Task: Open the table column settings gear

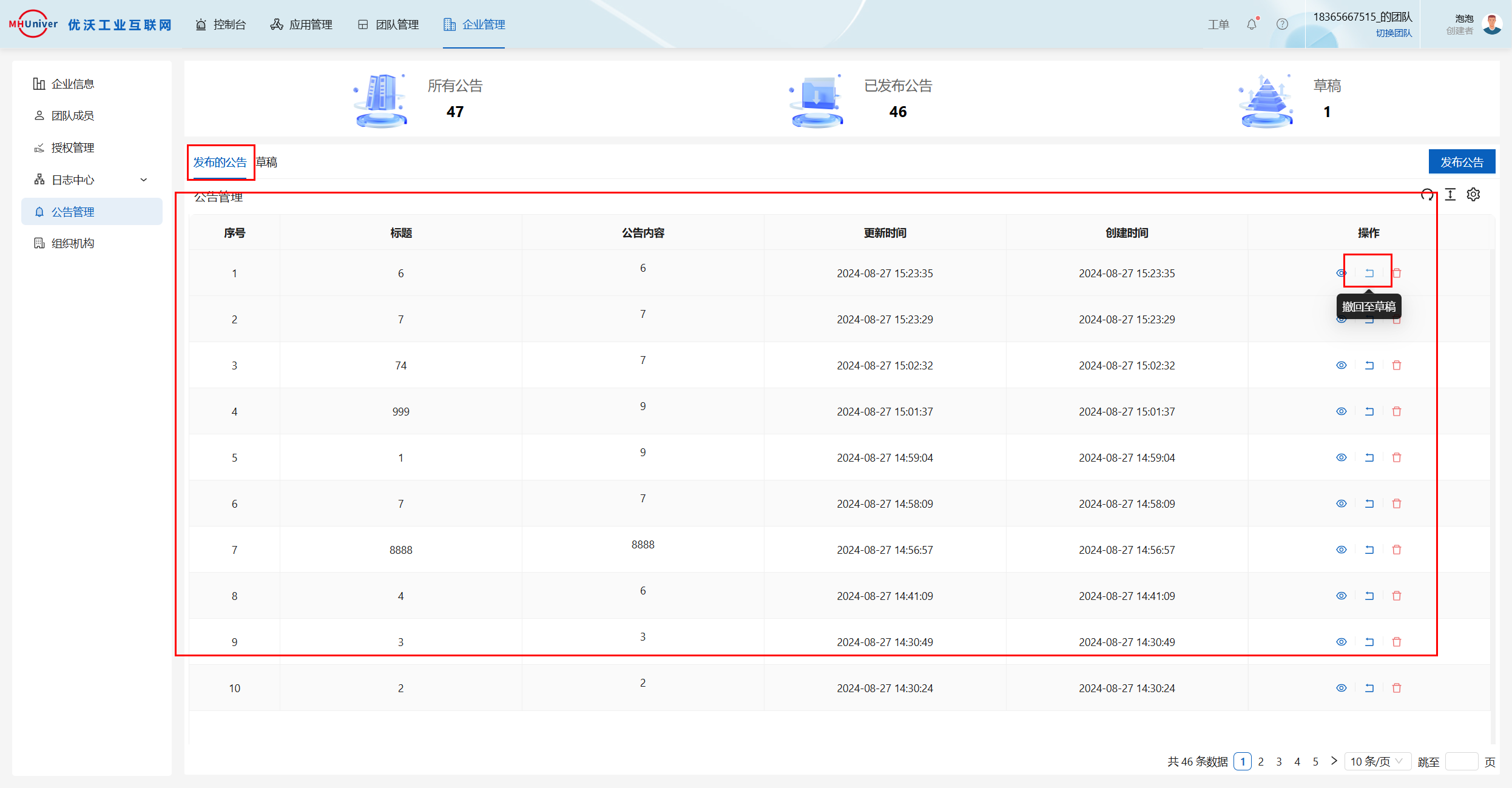Action: click(1473, 195)
